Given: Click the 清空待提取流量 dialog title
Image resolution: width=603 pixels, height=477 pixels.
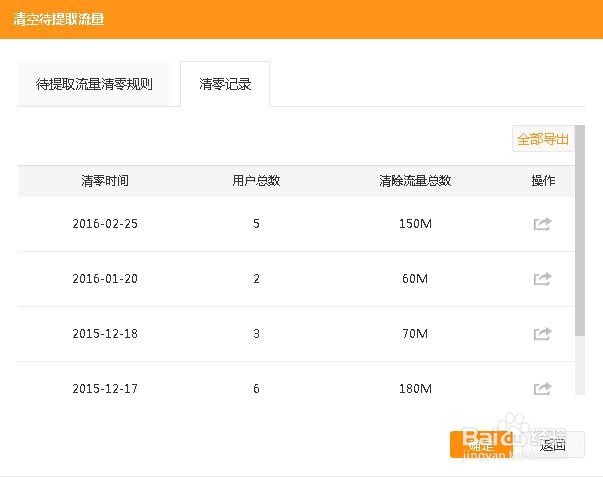Looking at the screenshot, I should 58,19.
